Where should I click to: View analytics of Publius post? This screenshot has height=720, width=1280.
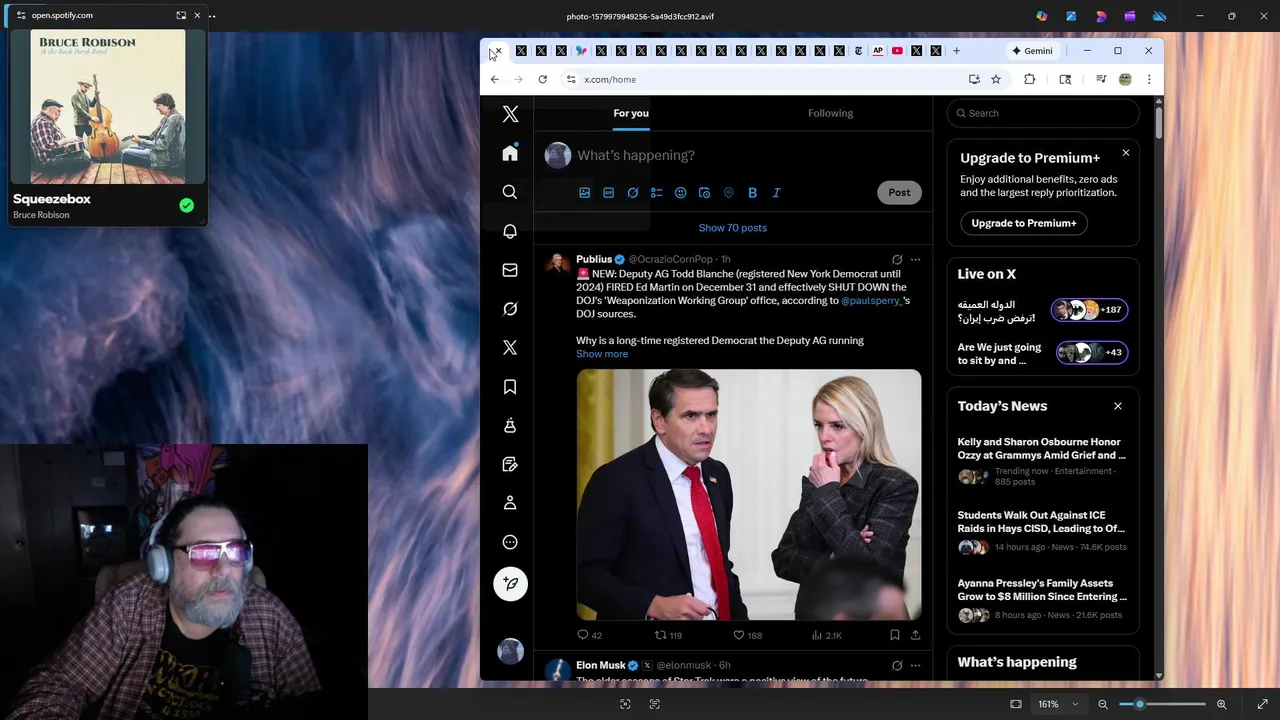[x=826, y=635]
